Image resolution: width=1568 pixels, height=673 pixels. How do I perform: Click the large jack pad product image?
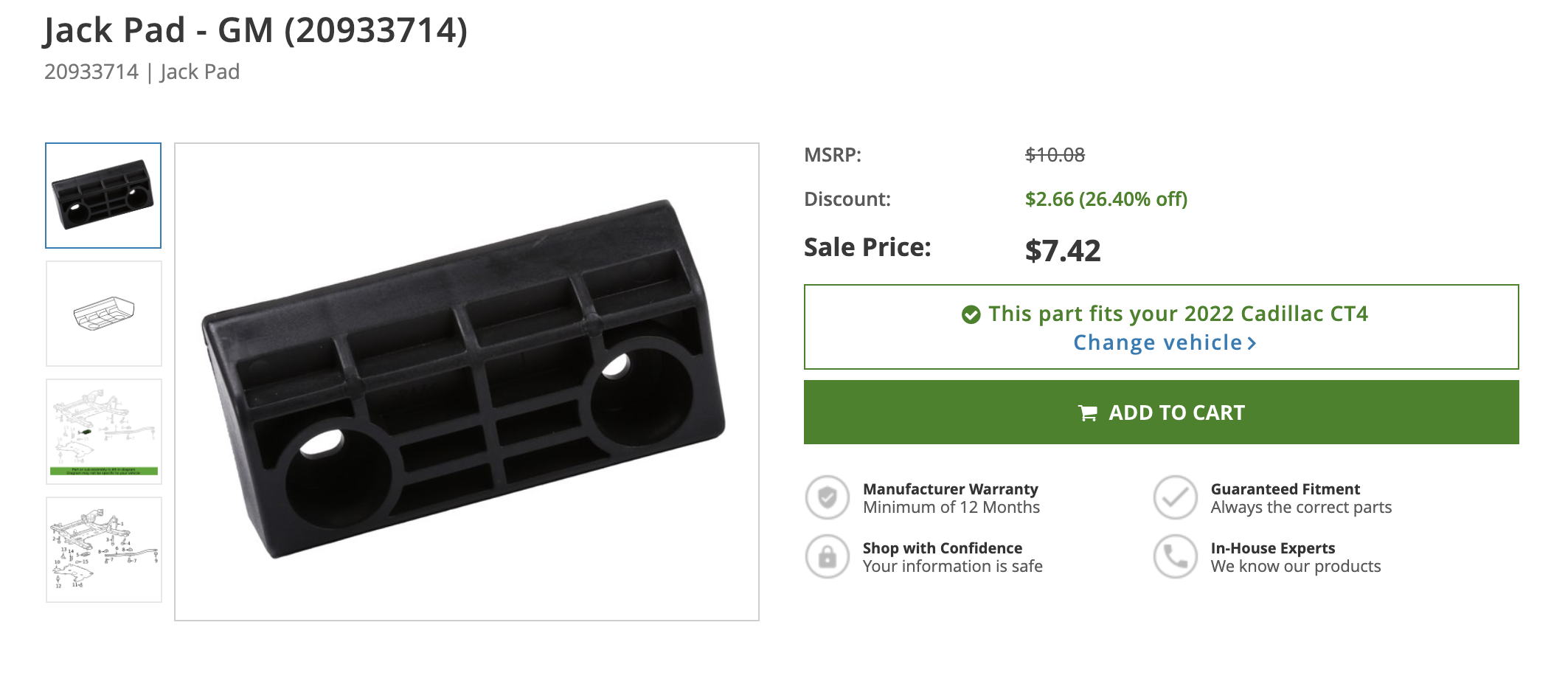click(x=467, y=382)
